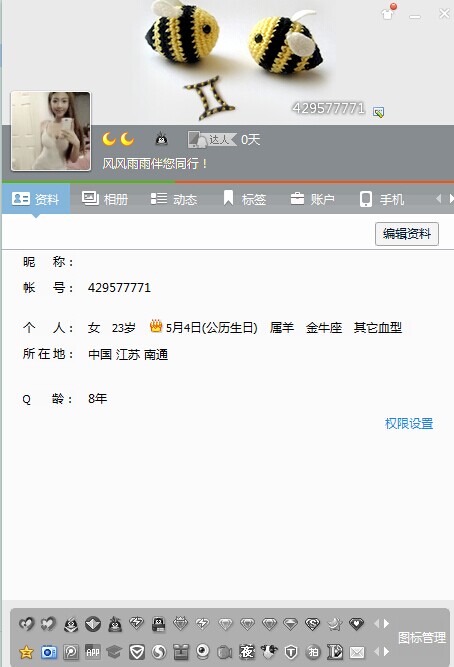Image resolution: width=454 pixels, height=667 pixels.
Task: Click the diamond shield icon in the top row
Action: click(x=93, y=624)
